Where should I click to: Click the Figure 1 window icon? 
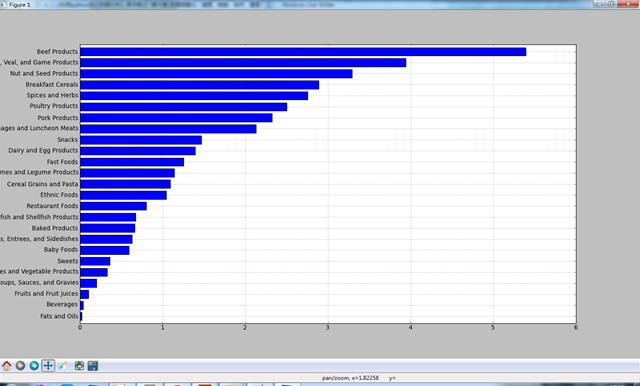tap(3, 4)
